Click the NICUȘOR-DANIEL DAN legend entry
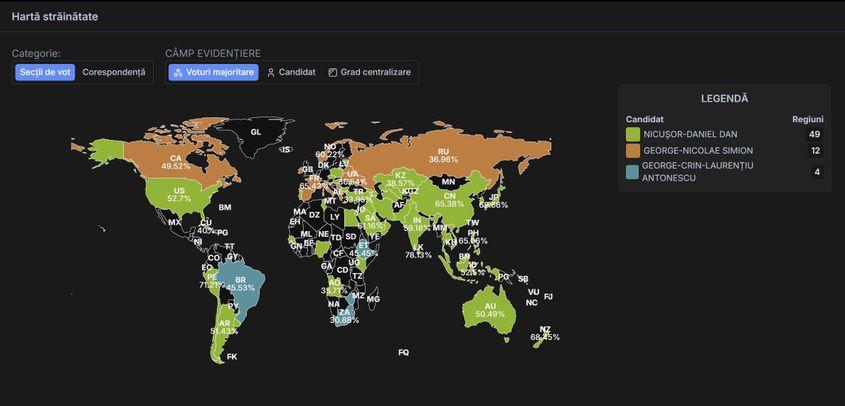This screenshot has height=406, width=845. pyautogui.click(x=688, y=134)
